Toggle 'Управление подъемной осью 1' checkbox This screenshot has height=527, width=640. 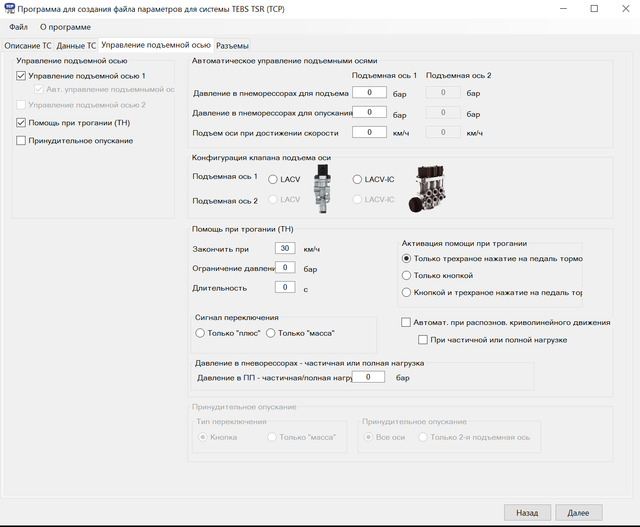click(x=22, y=76)
